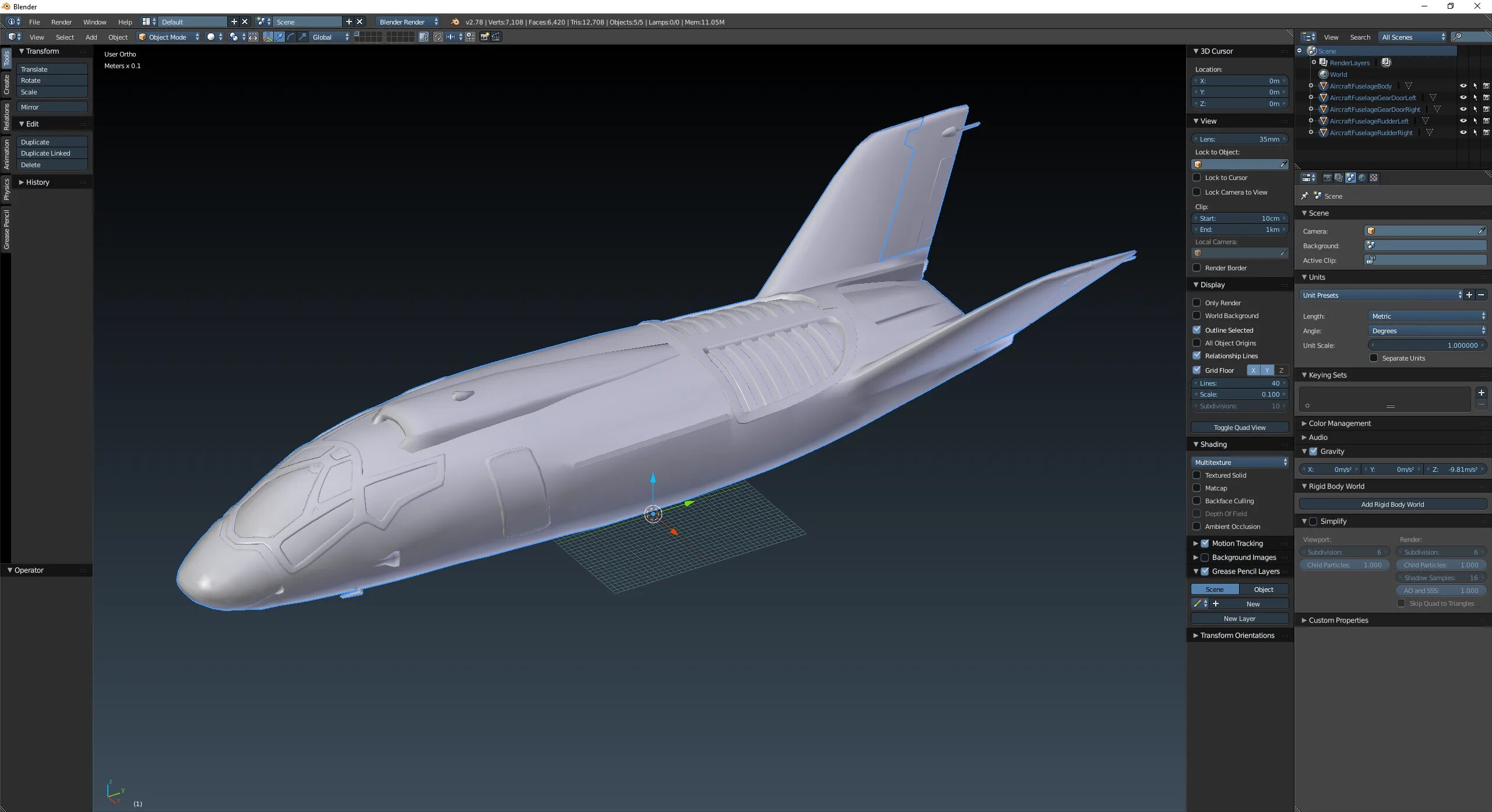
Task: Toggle the 3D manipulator widget icon
Action: [x=268, y=37]
